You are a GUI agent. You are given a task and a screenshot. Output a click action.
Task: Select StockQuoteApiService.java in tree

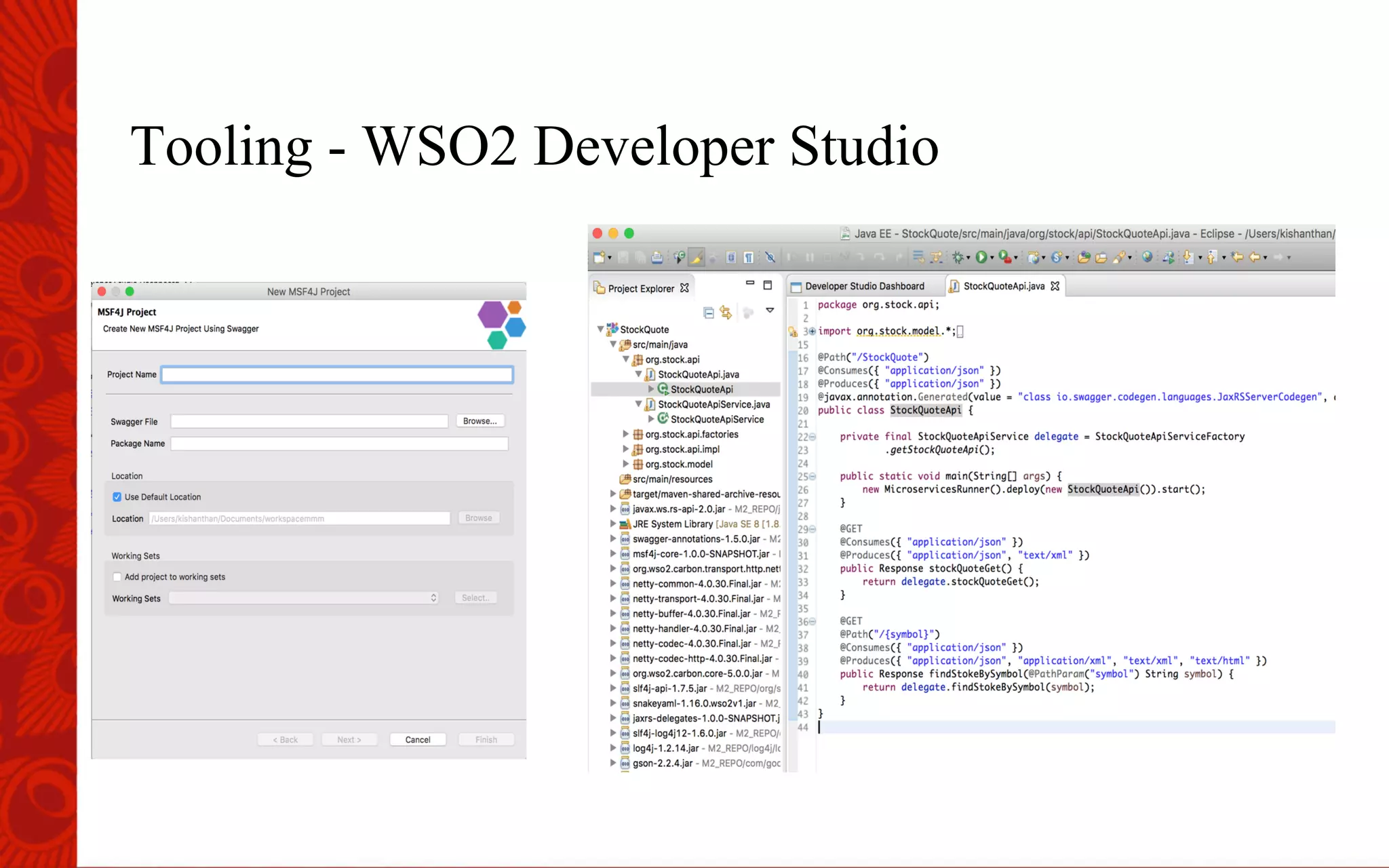[x=714, y=404]
